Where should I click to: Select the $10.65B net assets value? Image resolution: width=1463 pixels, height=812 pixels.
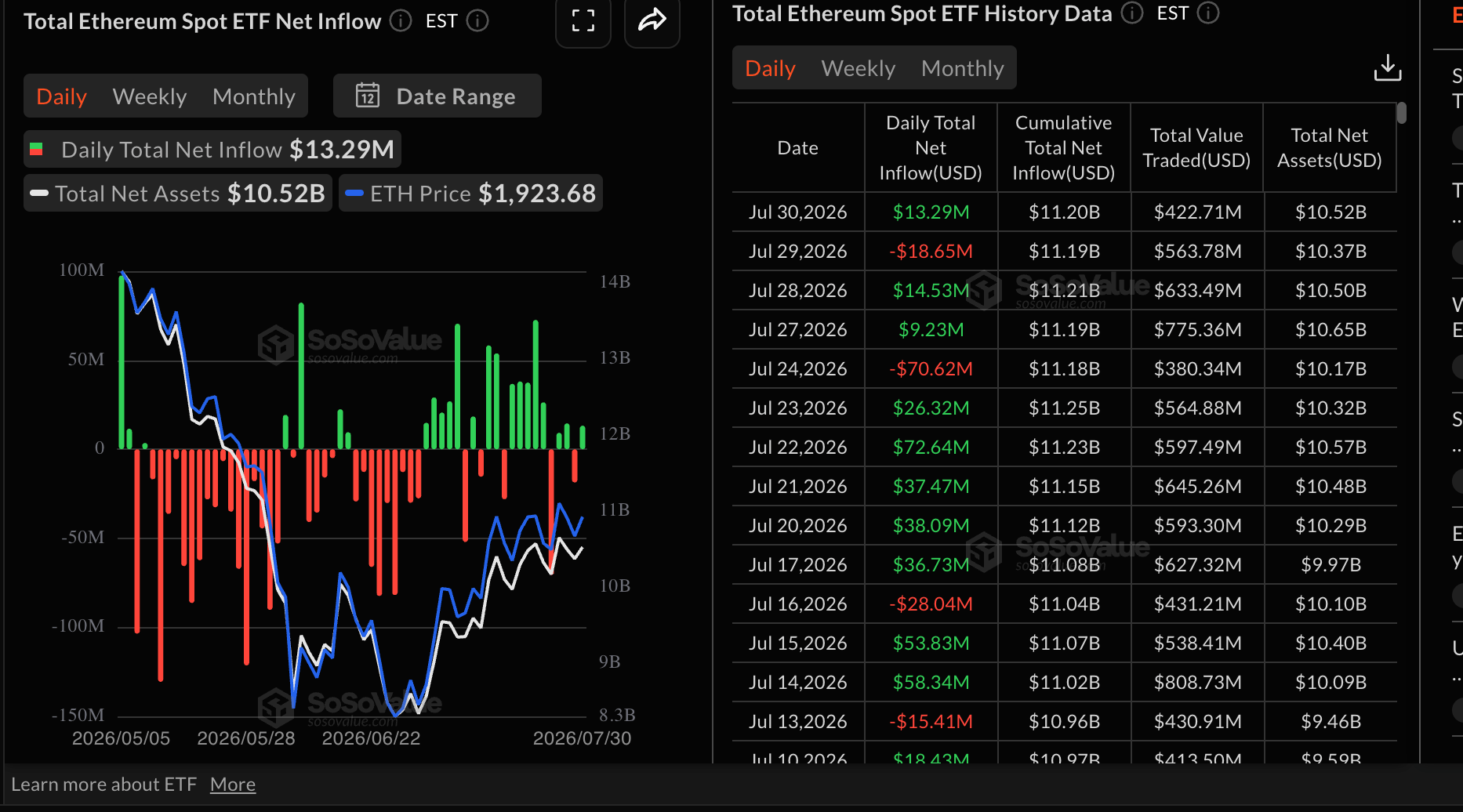(x=1330, y=330)
